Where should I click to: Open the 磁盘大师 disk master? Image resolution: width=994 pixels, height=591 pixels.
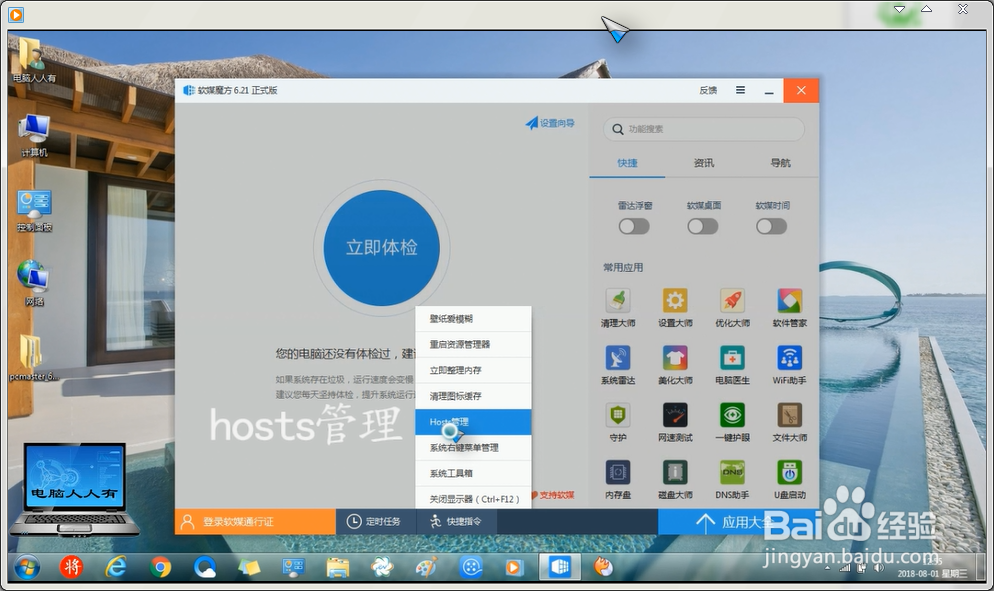pyautogui.click(x=674, y=479)
